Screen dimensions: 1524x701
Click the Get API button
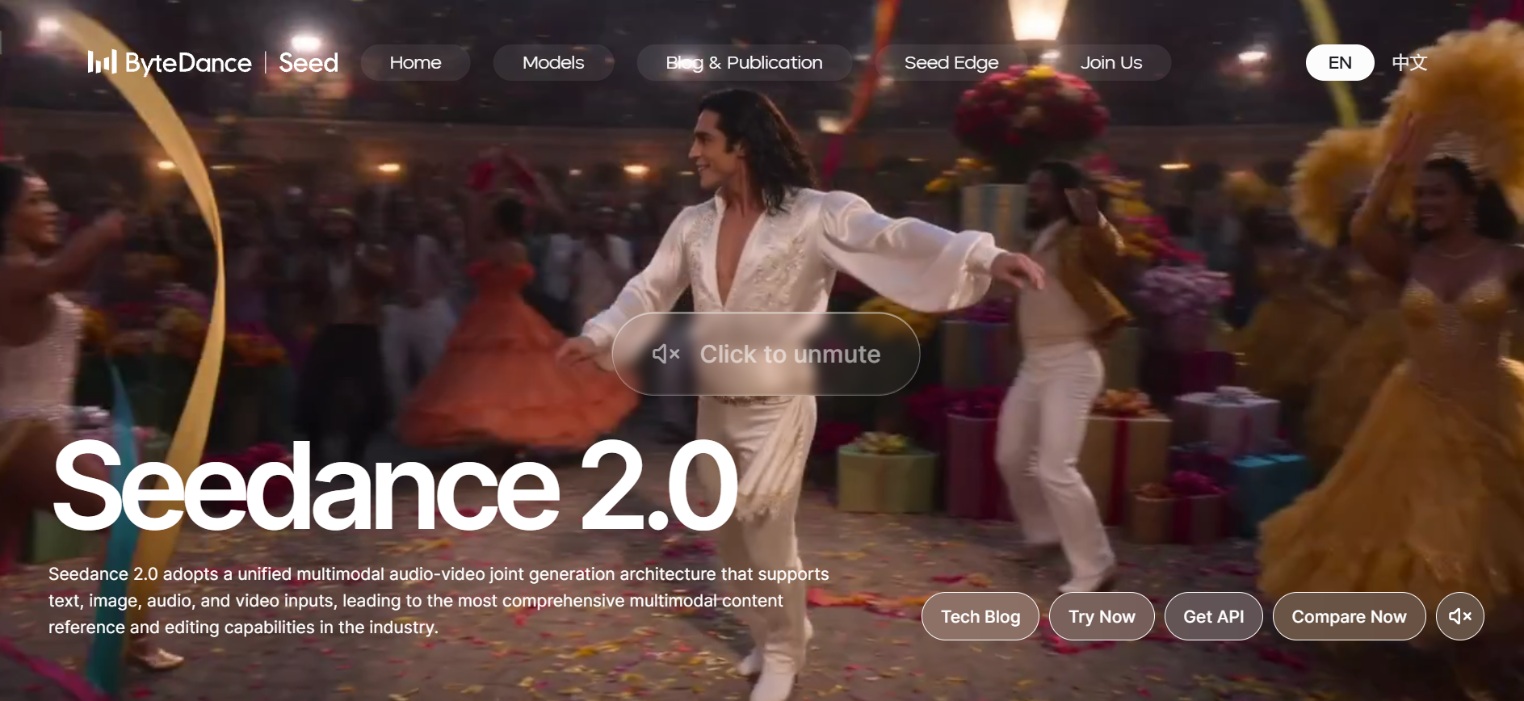tap(1214, 616)
